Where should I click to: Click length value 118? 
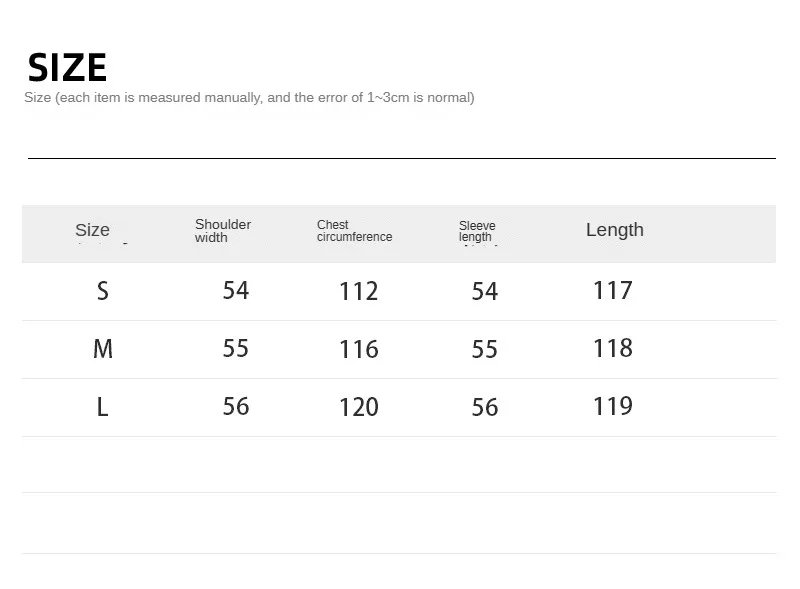[612, 349]
